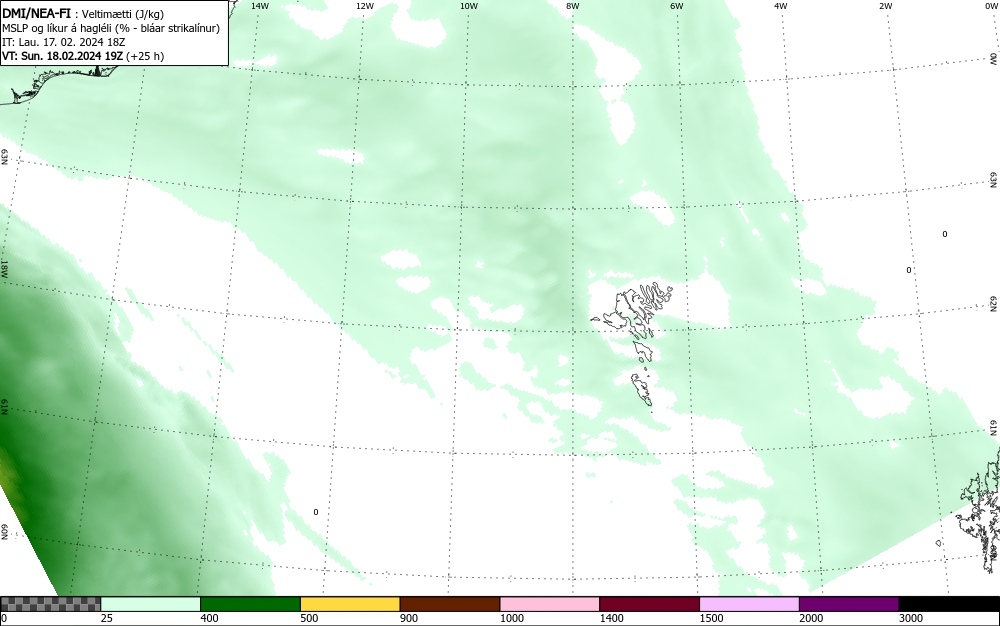Click the '63N' label on left edge
The height and width of the screenshot is (626, 1000).
coord(4,157)
